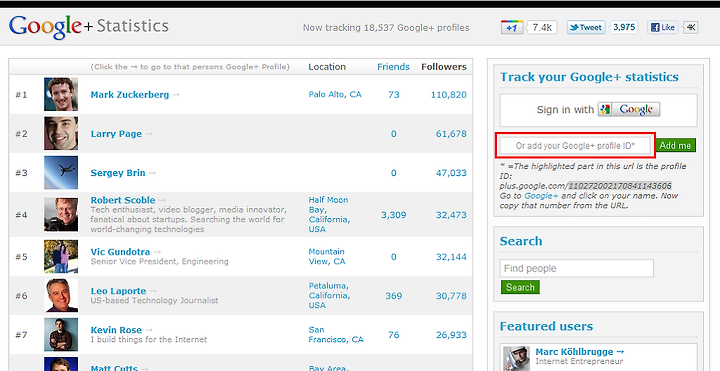Click Robert Scoble's 32,473 followers count
Screen dimensions: 720x371
451,215
